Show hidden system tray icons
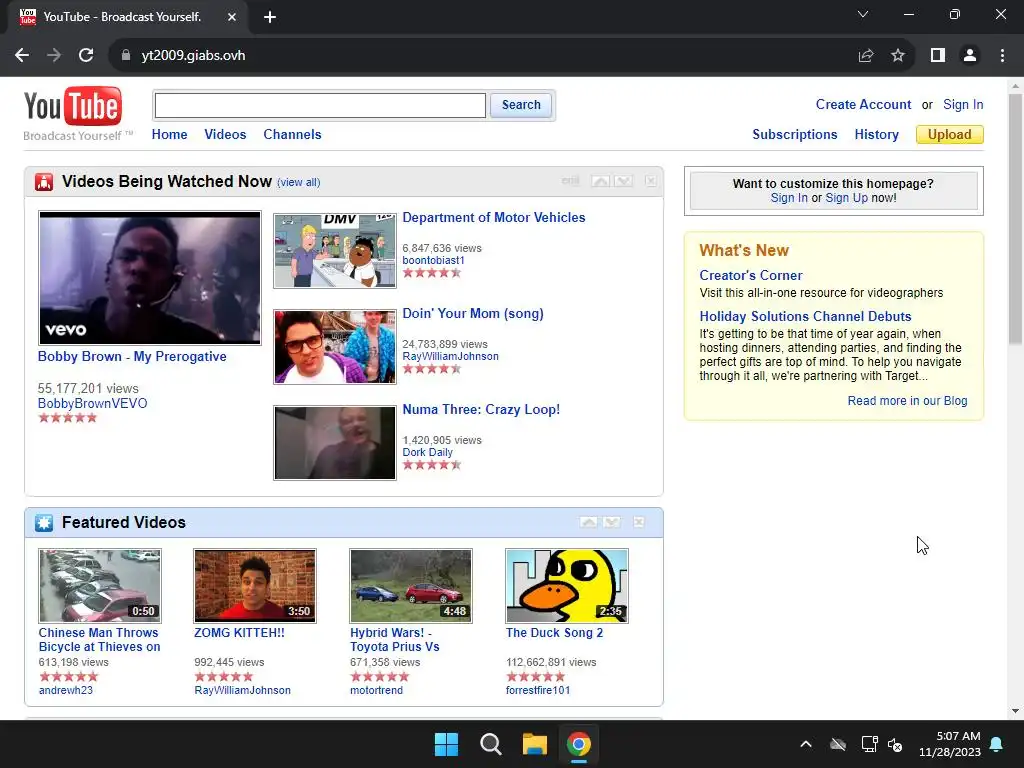Image resolution: width=1024 pixels, height=768 pixels. tap(806, 744)
